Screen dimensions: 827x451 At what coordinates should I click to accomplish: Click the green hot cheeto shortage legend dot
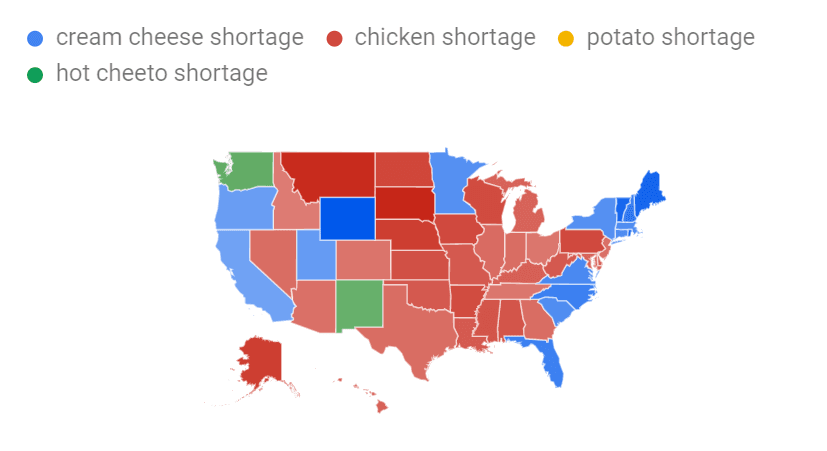[35, 75]
